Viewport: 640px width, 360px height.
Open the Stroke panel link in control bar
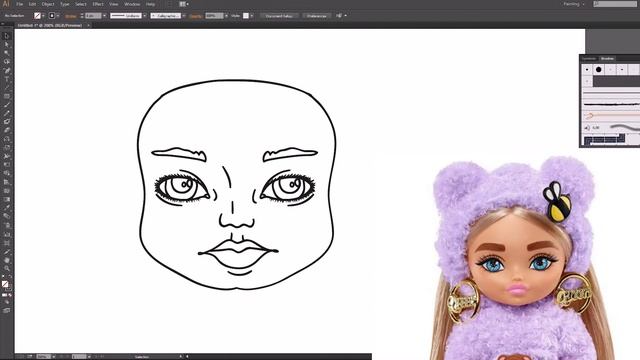pos(71,16)
